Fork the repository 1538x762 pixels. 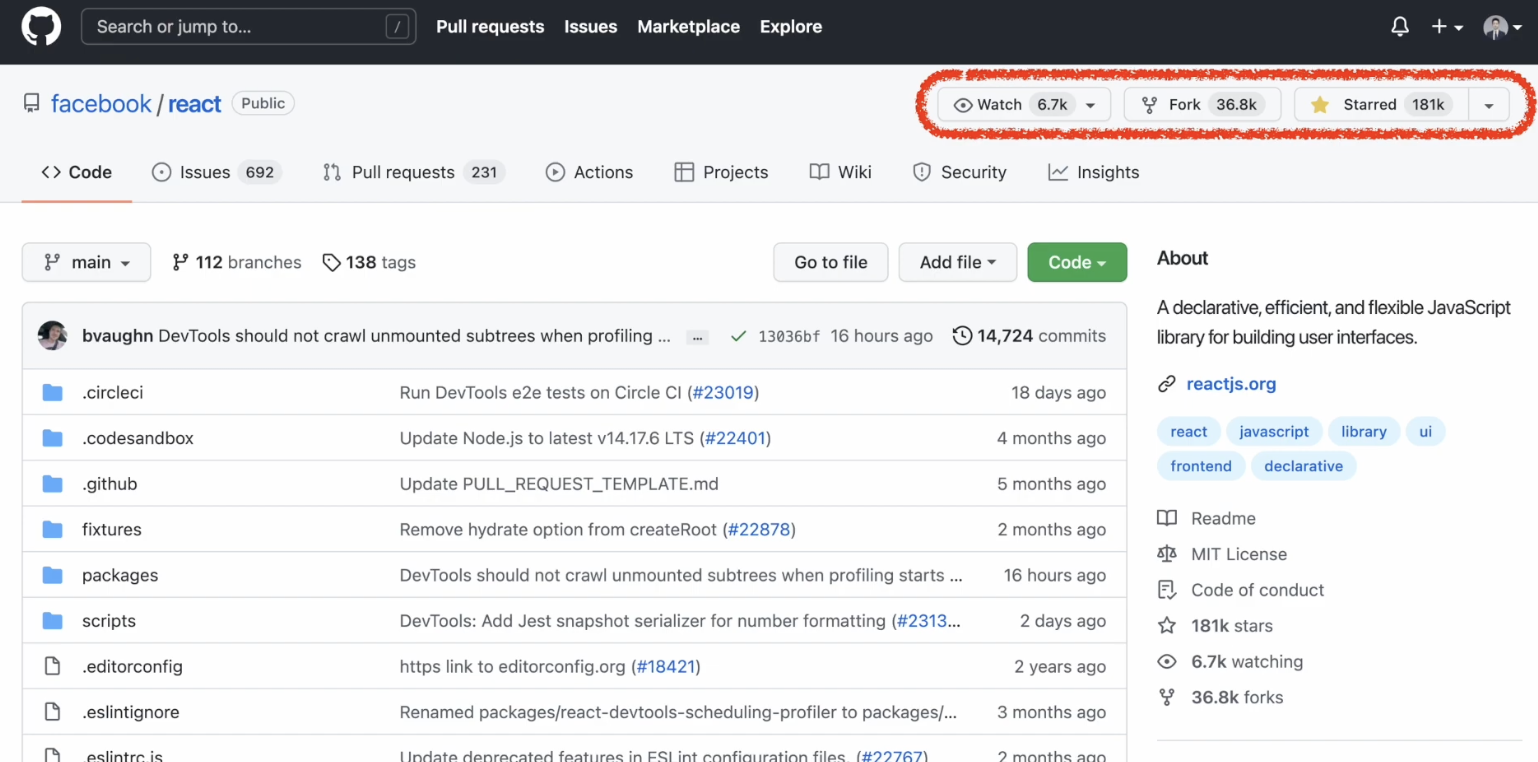pos(1202,104)
